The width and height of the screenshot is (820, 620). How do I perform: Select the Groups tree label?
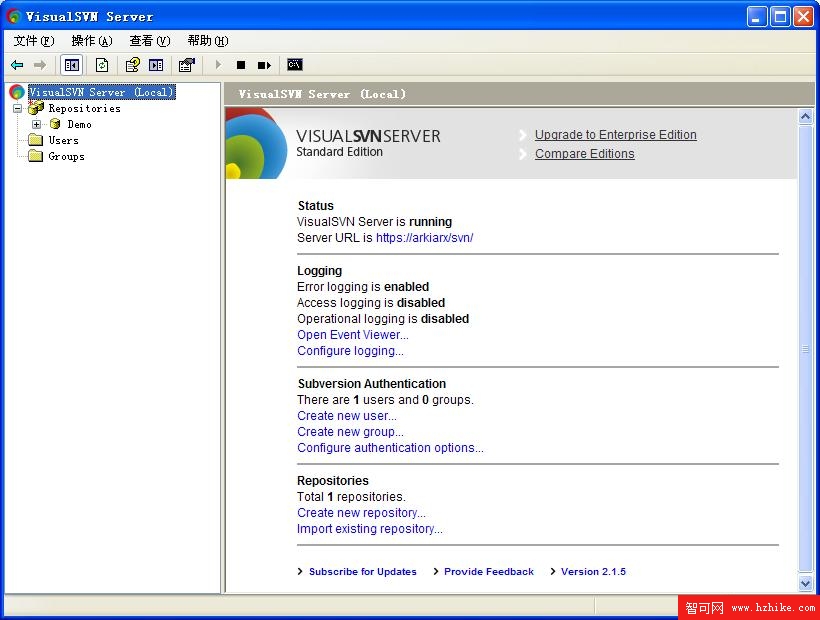coord(66,156)
